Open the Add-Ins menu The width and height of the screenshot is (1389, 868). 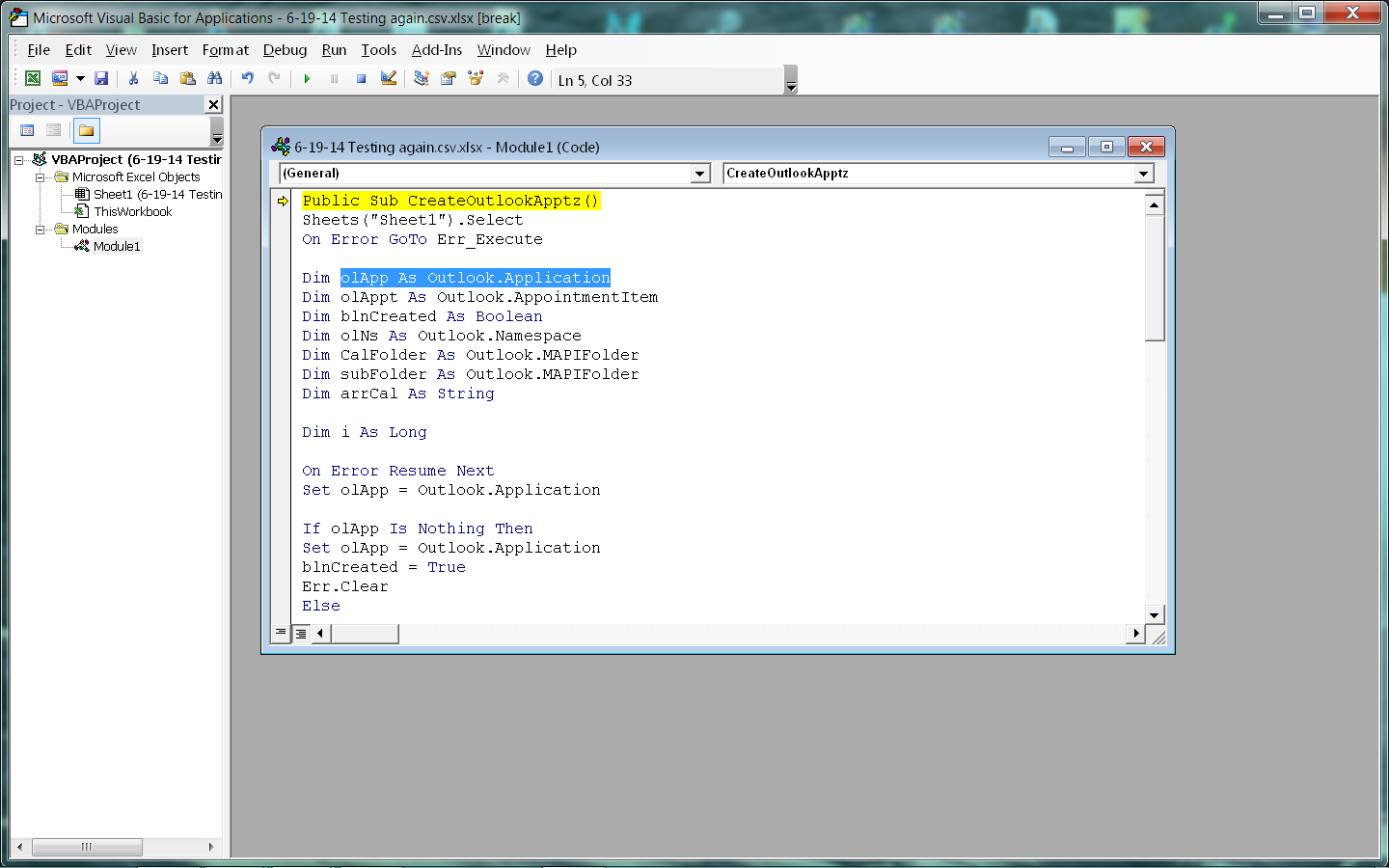[x=437, y=50]
